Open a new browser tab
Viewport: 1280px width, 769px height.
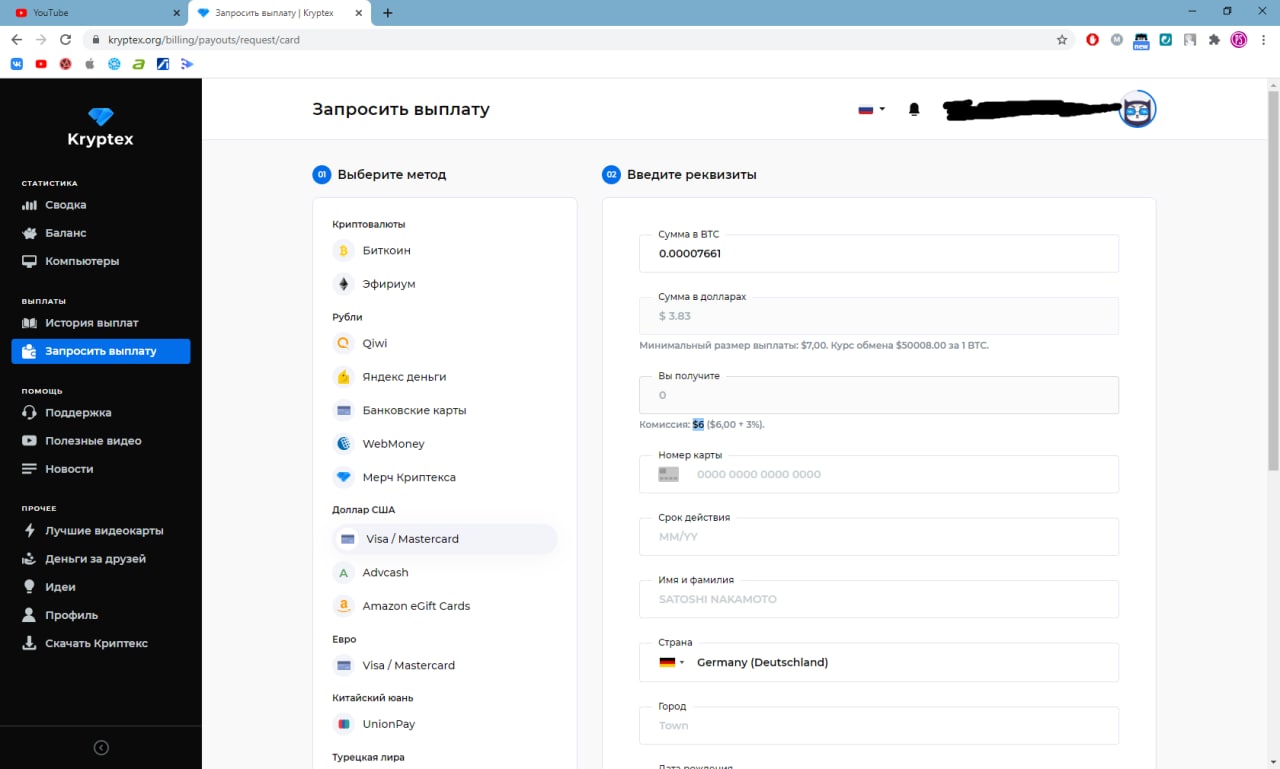(388, 13)
